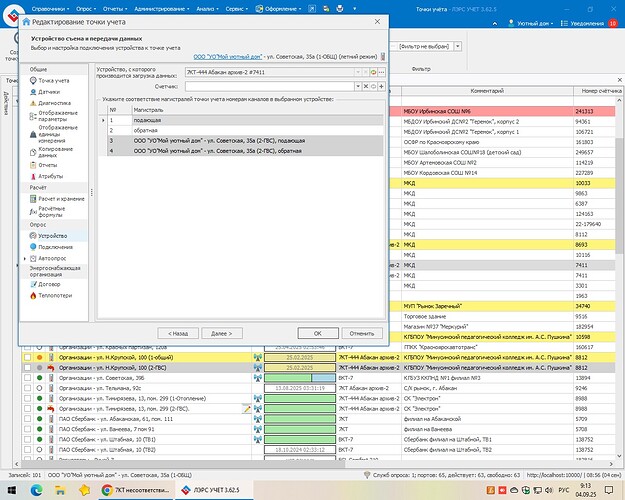625x500 pixels.
Task: Check the row ул. Н.Крупской, 100 (1-общий)
Action: coord(27,357)
